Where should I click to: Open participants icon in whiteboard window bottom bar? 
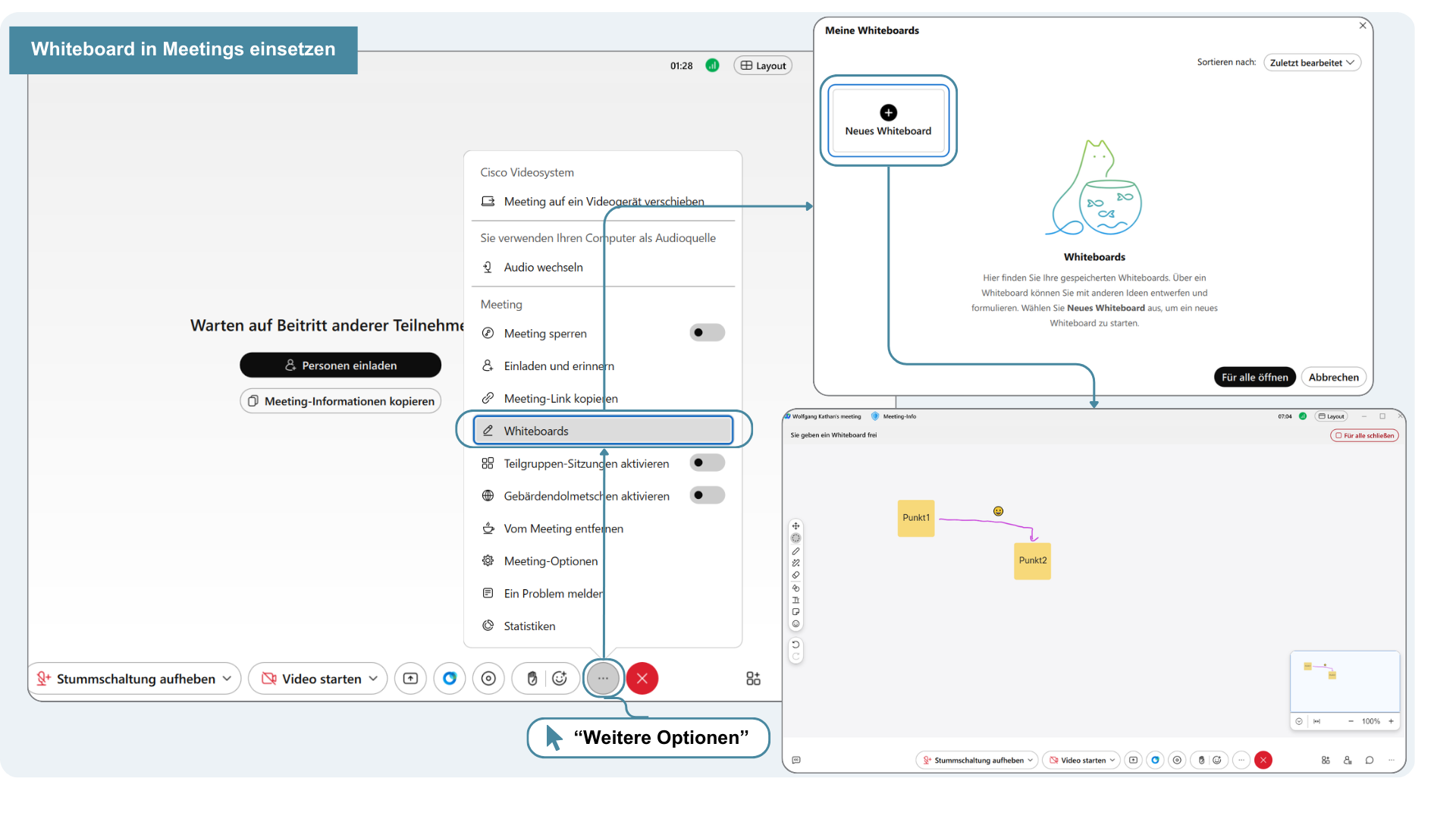click(x=1348, y=760)
